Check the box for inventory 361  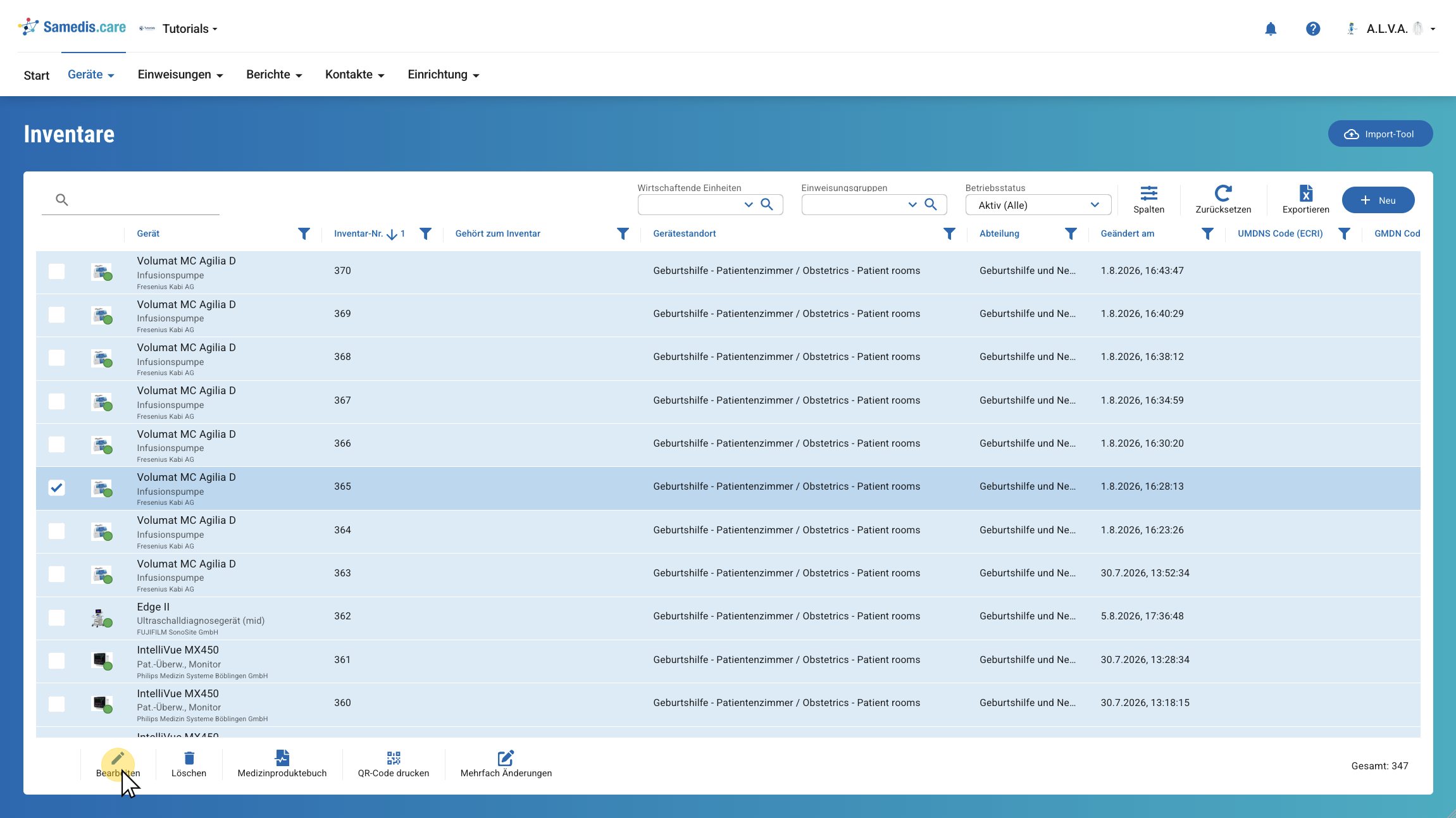(x=57, y=661)
